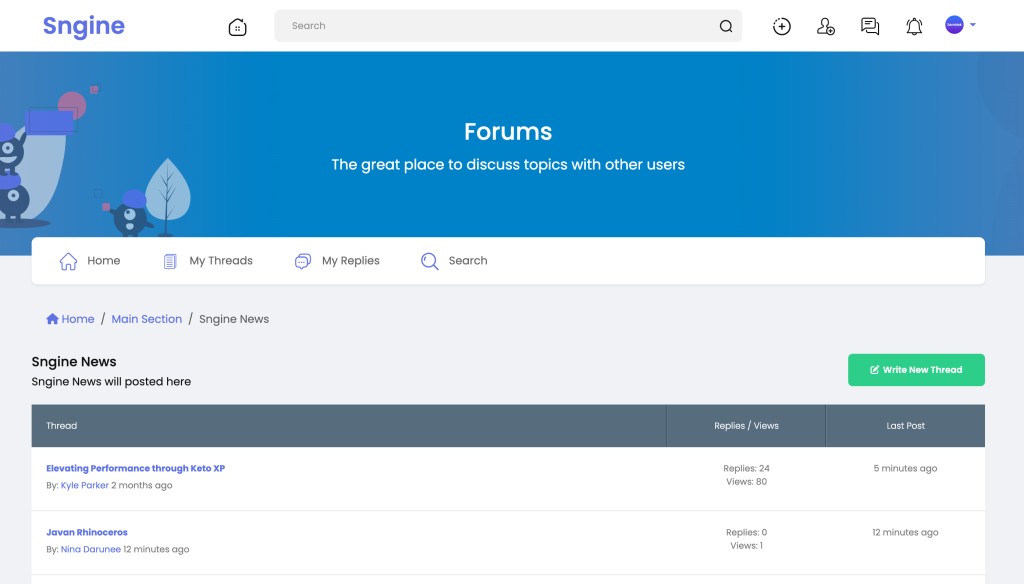Open friend requests icon
Screen dimensions: 1024x584
coord(825,26)
